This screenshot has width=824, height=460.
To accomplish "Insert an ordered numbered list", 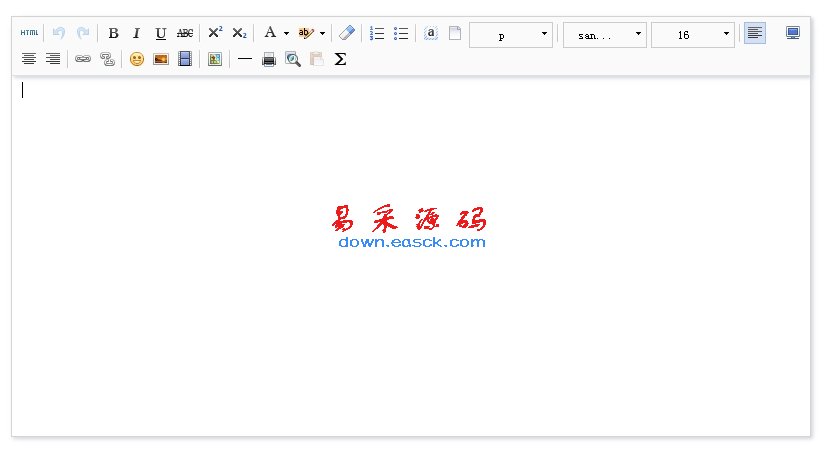I will tap(377, 33).
